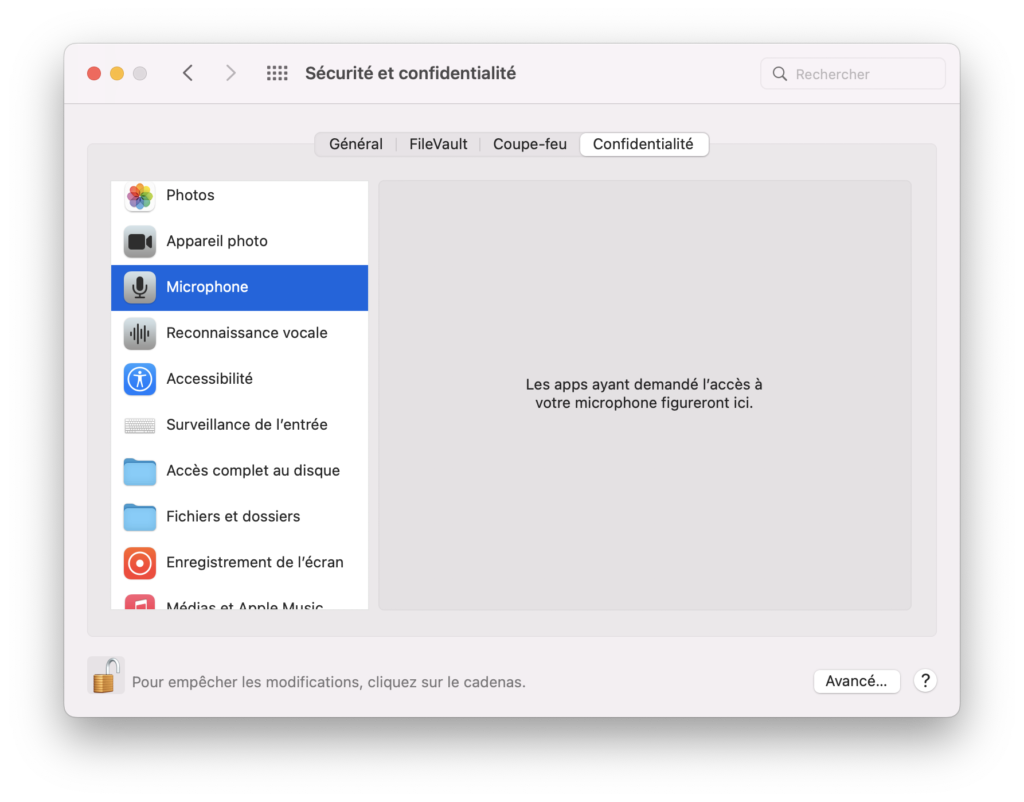1024x802 pixels.
Task: Click the microphone icon in the selected row
Action: point(140,287)
